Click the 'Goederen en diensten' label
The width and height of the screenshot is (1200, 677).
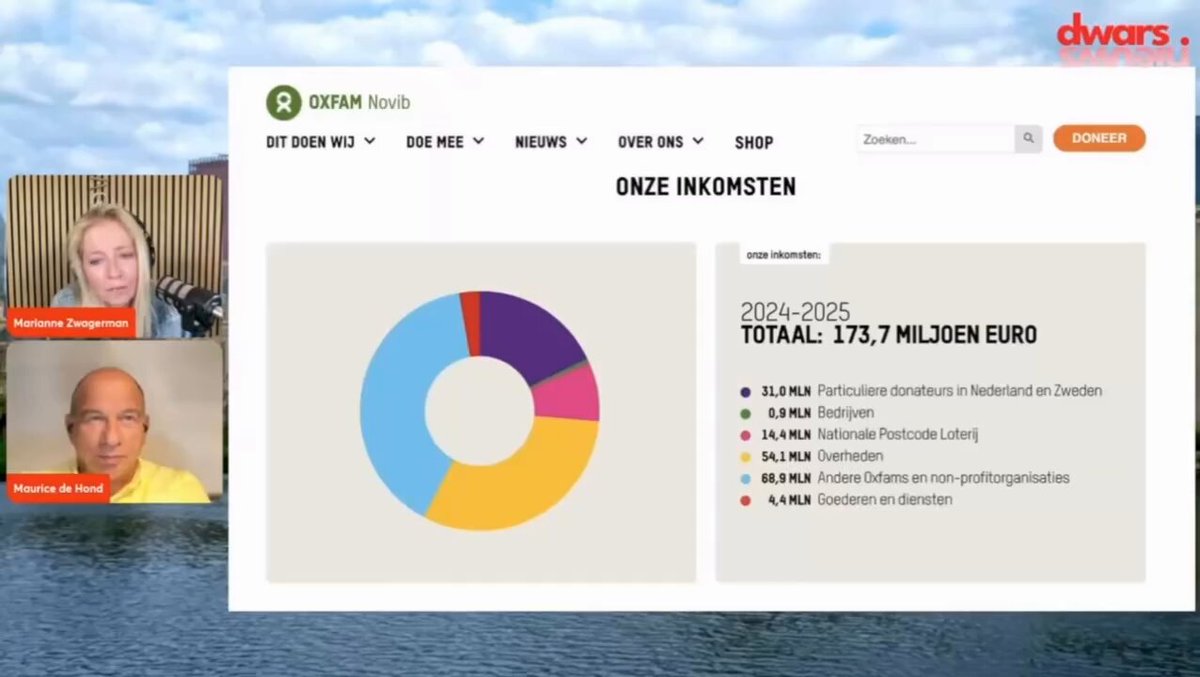click(885, 500)
